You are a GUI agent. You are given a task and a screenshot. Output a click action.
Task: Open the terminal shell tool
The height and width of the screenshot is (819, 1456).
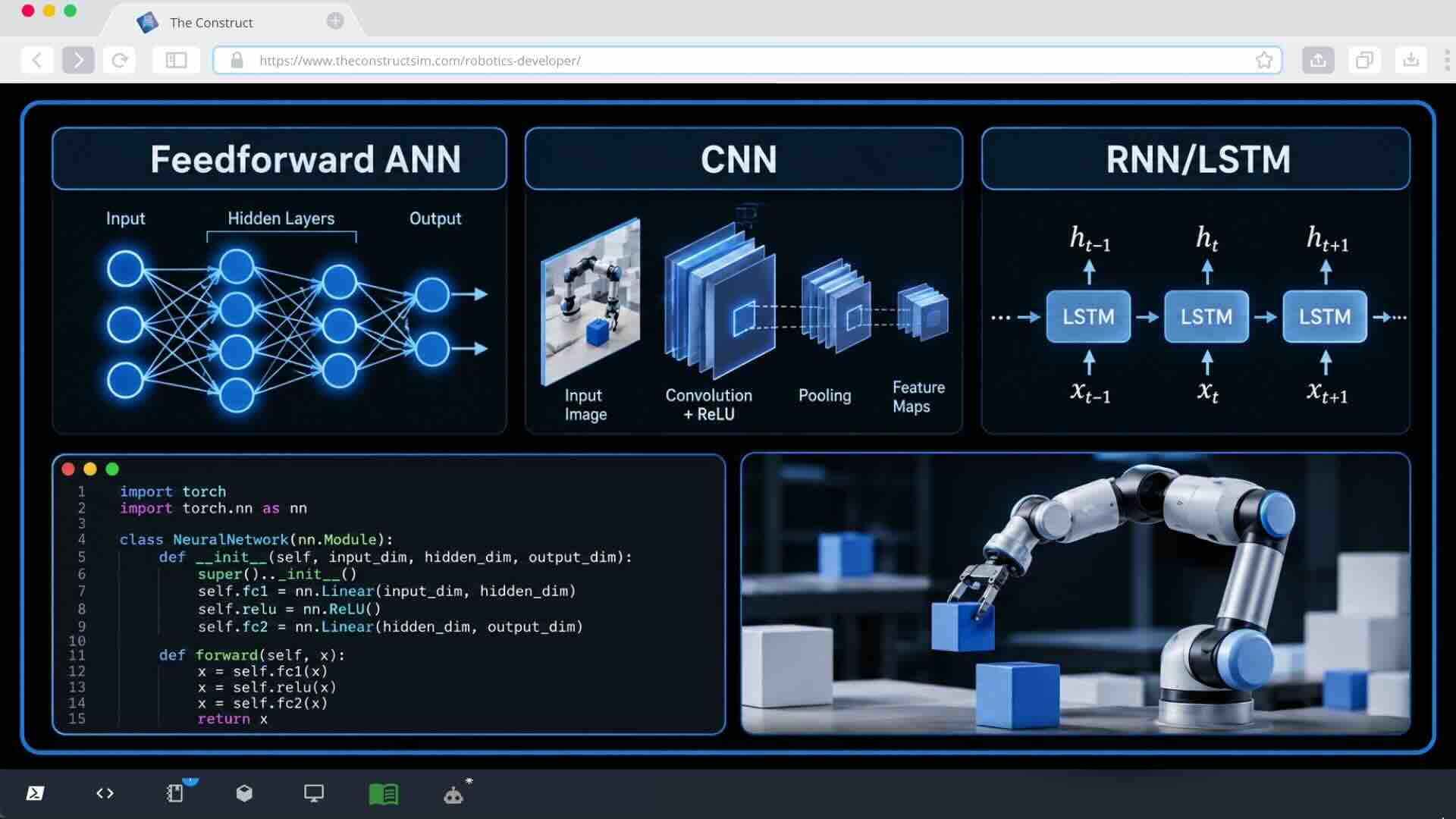tap(35, 793)
